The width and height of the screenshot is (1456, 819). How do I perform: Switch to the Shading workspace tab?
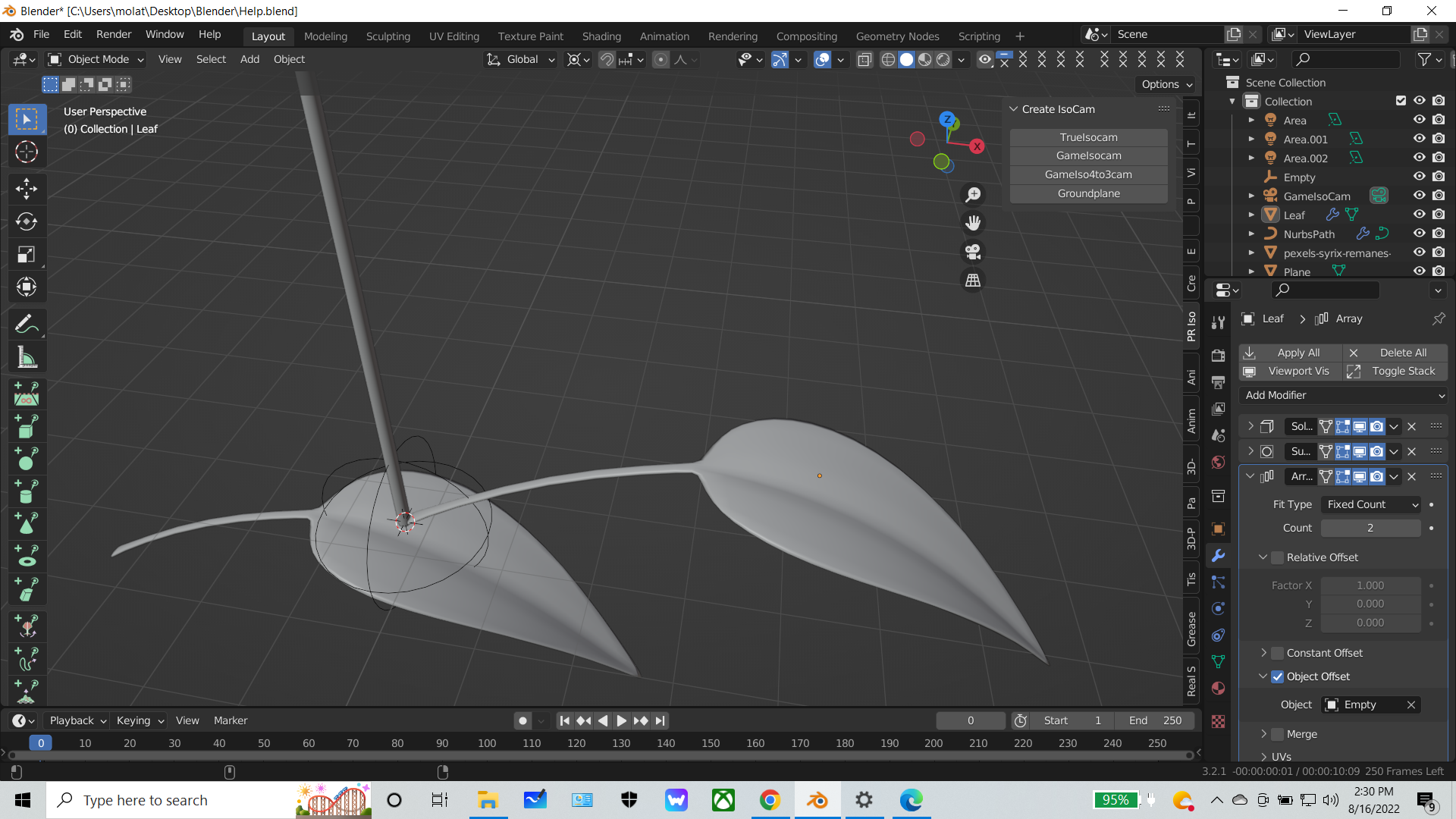(601, 36)
